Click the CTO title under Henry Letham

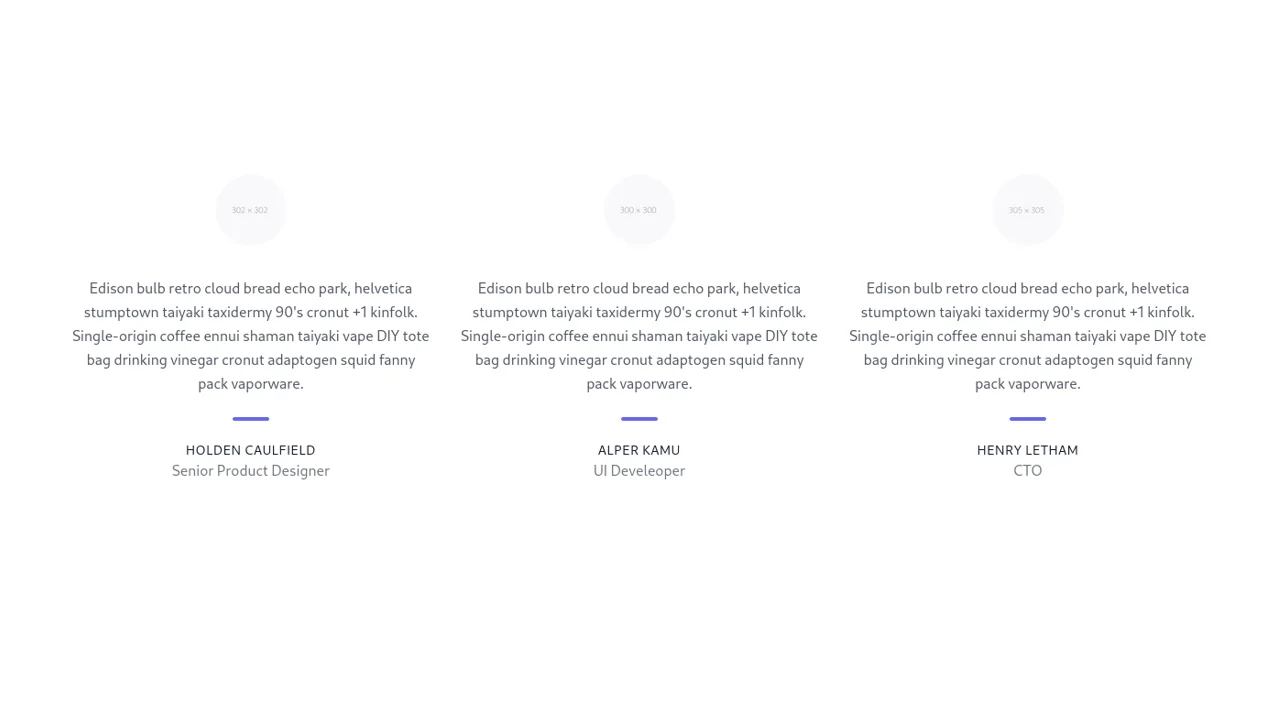[1027, 471]
